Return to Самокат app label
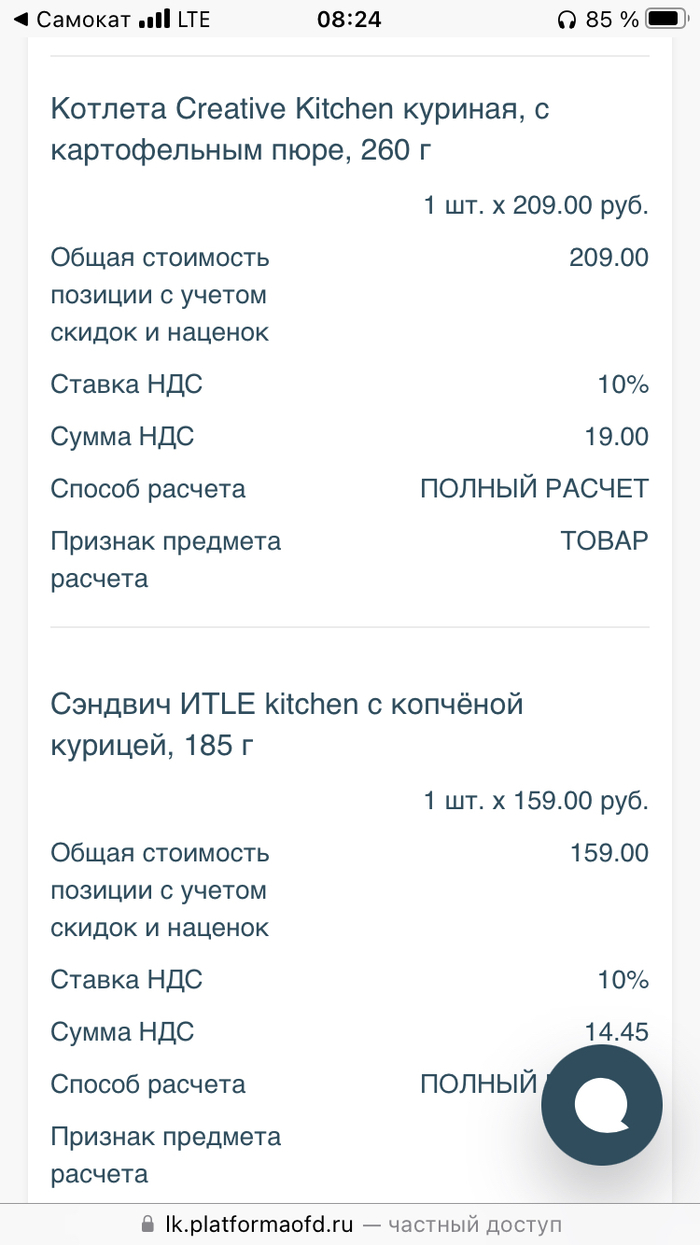This screenshot has height=1245, width=700. pos(82,19)
